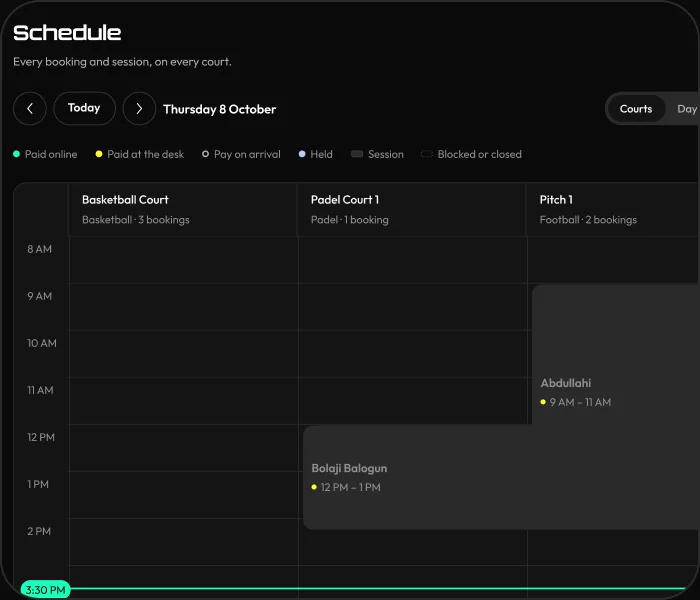Open Bolaji Balogun 12 PM booking

(x=501, y=478)
